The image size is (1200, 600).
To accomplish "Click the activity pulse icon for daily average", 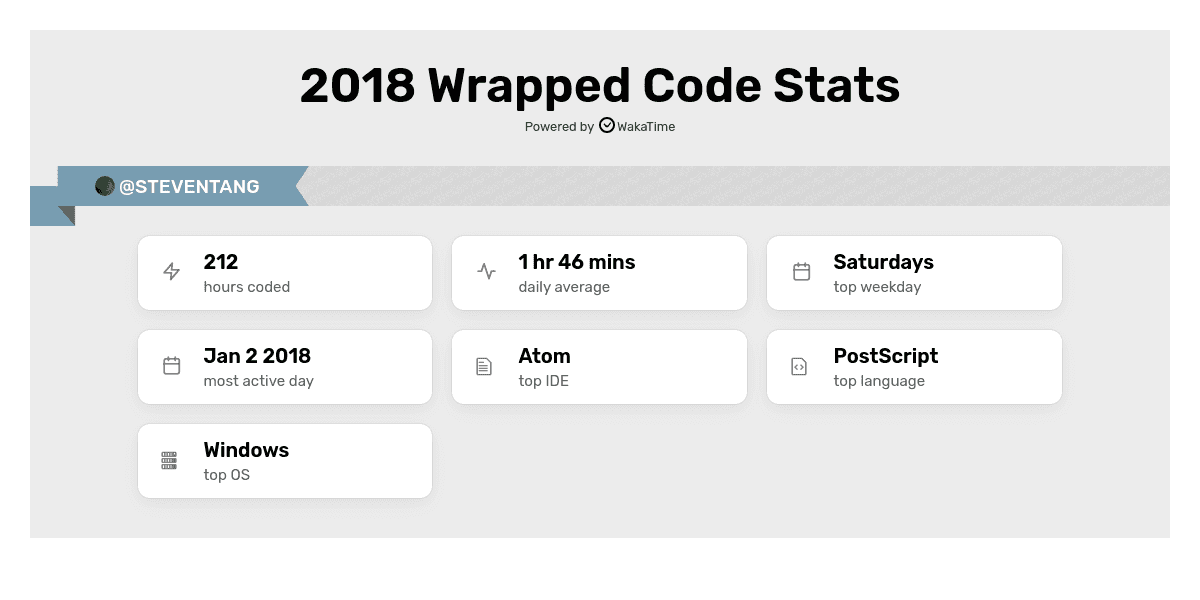I will [487, 272].
